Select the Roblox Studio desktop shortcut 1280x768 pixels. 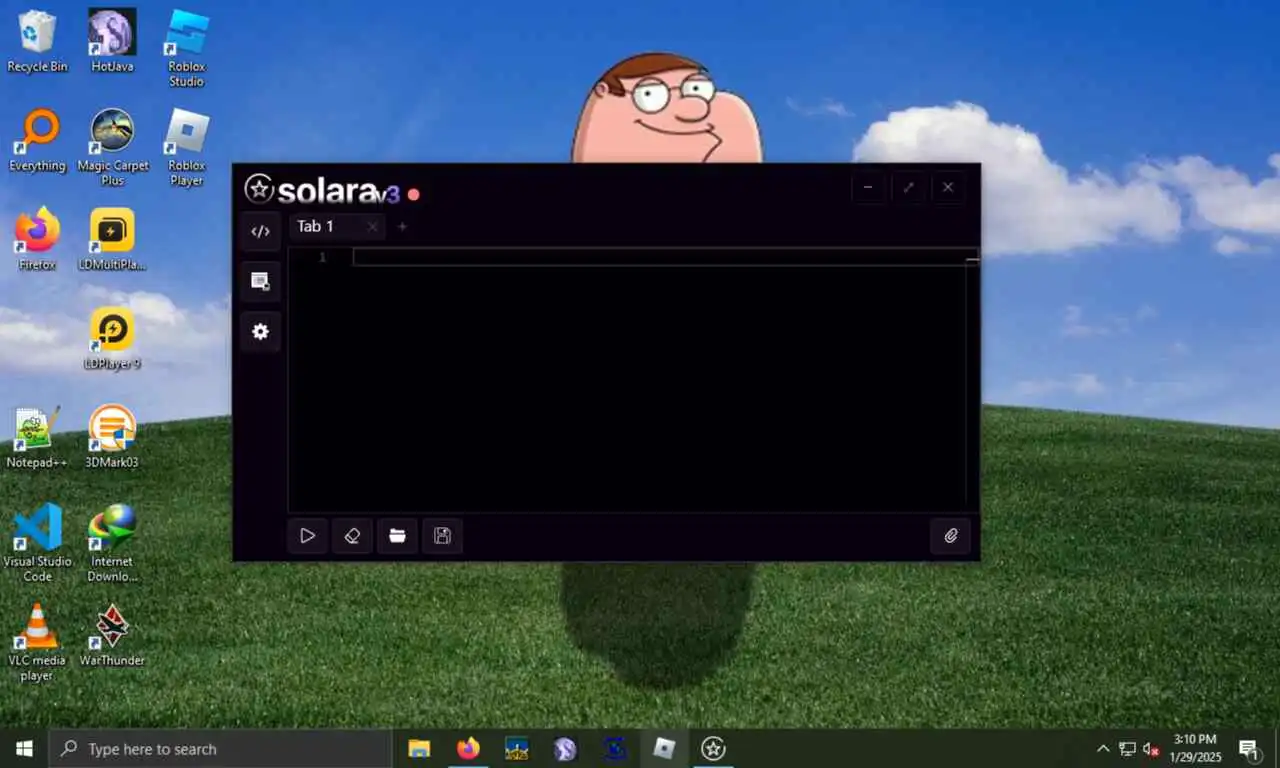click(186, 48)
